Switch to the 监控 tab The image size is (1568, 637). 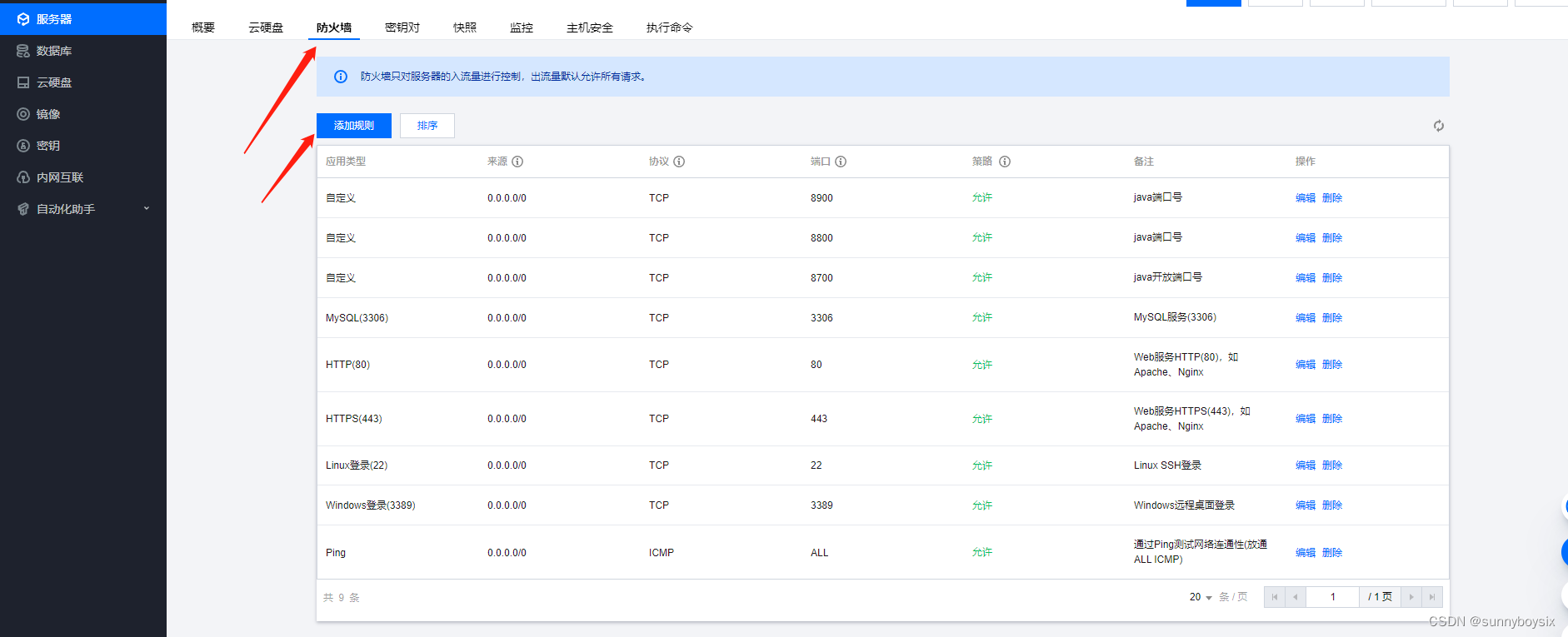point(522,27)
